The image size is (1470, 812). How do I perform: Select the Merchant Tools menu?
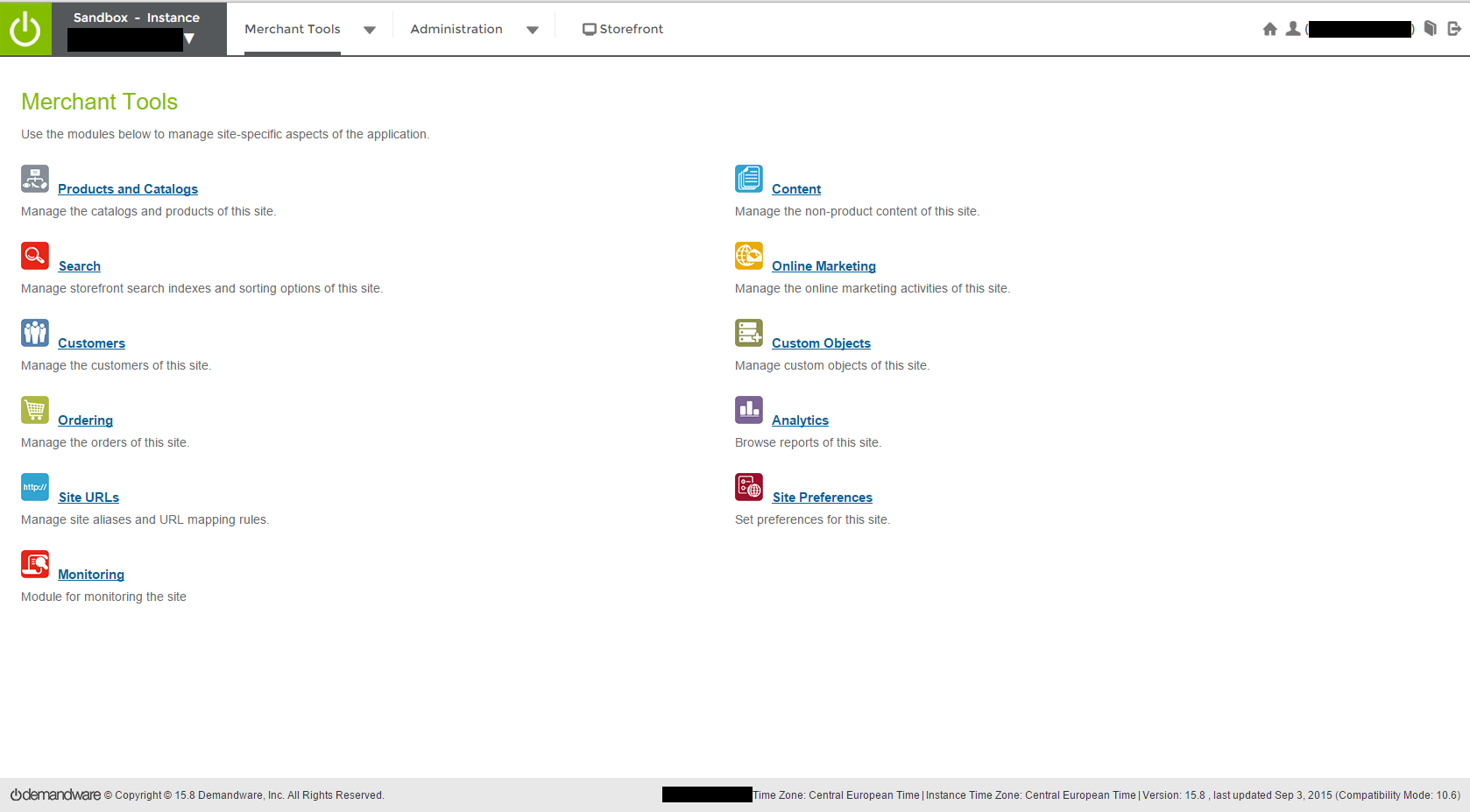293,29
